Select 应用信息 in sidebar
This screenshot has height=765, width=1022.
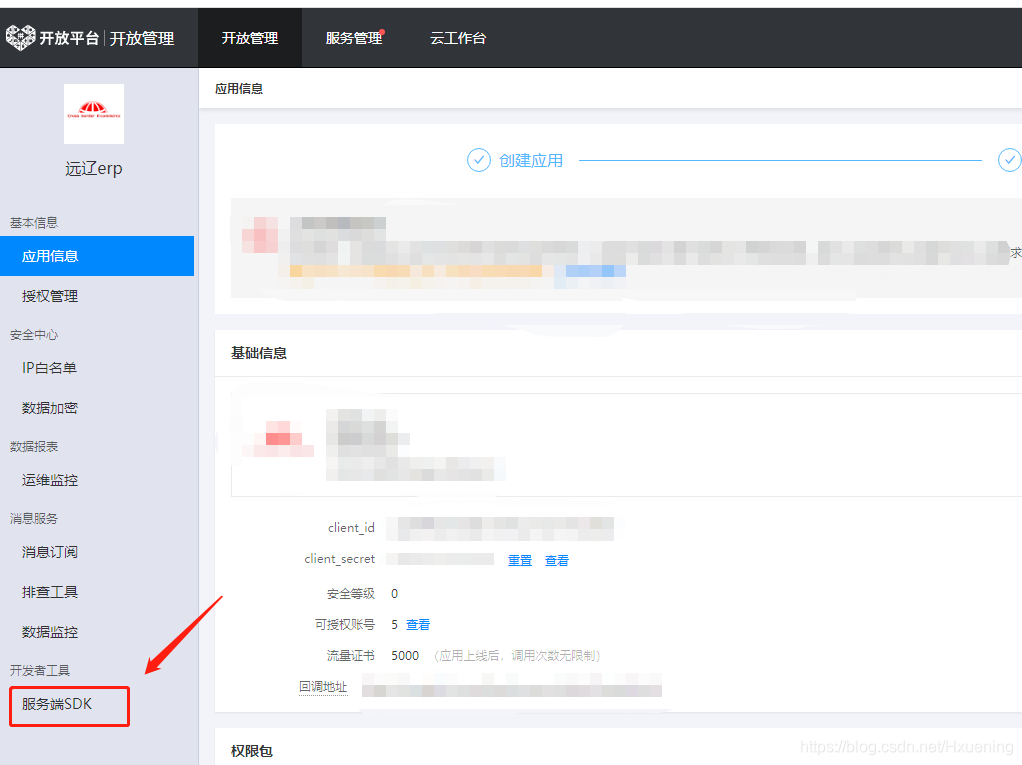tap(97, 256)
